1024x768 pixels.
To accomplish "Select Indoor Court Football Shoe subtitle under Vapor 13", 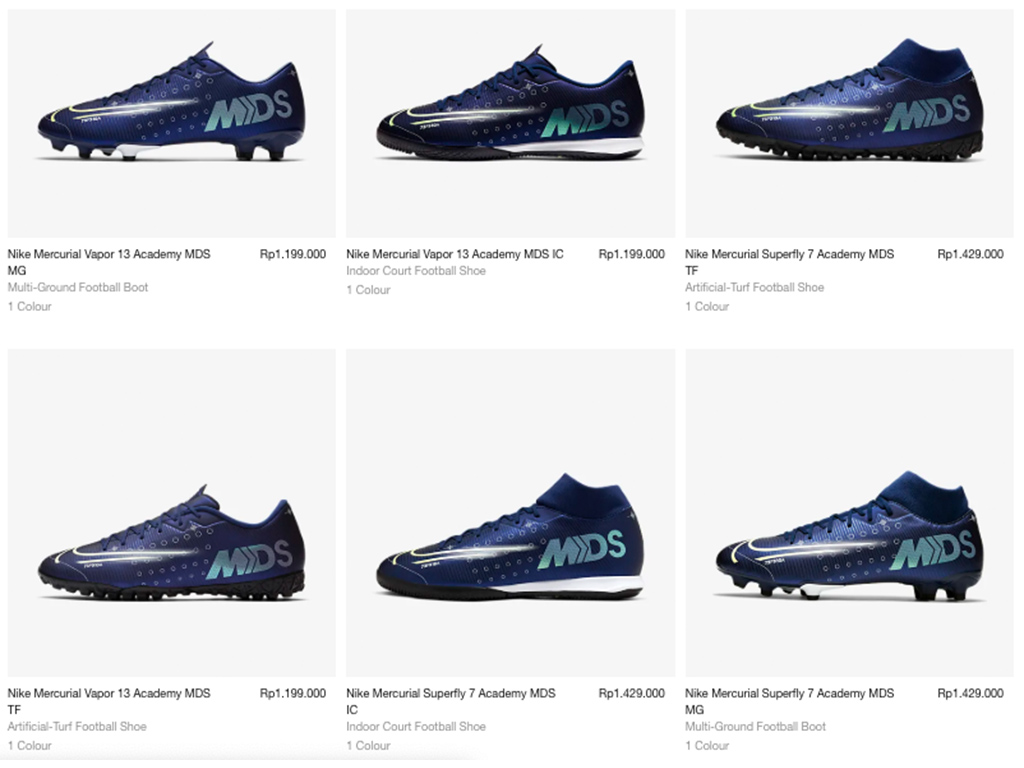I will 416,271.
